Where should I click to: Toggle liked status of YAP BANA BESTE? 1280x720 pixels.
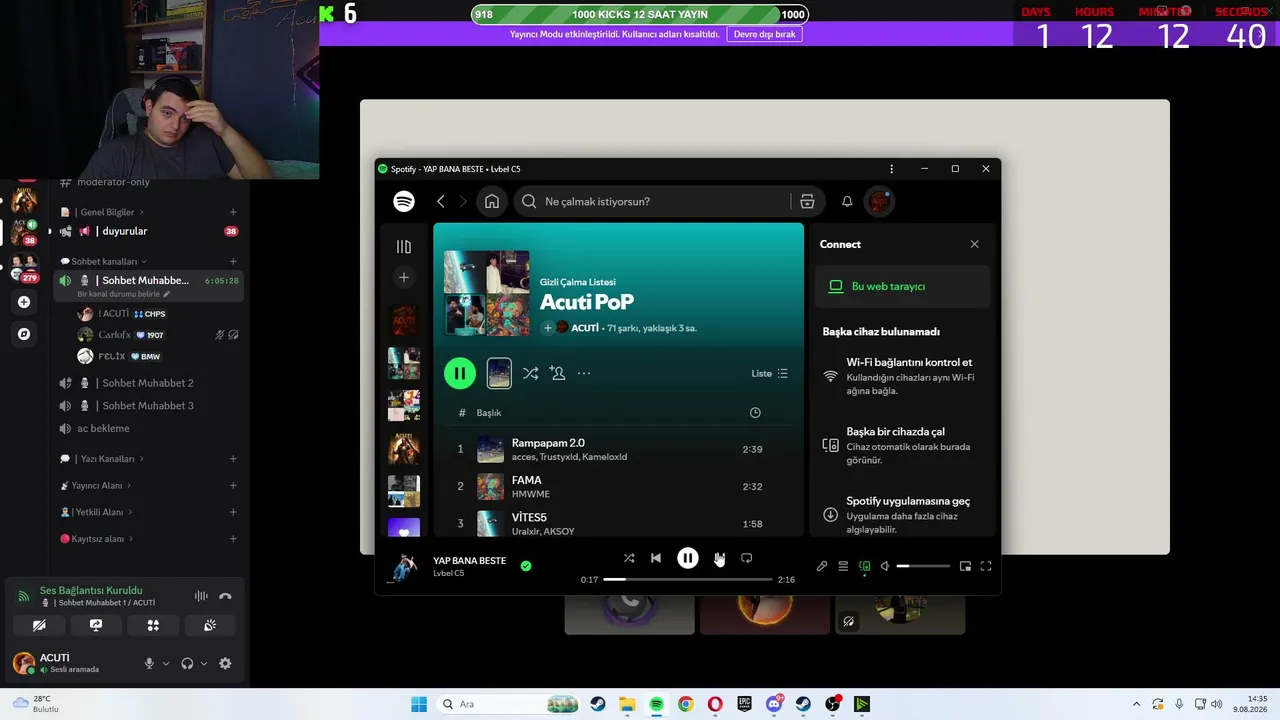tap(526, 566)
